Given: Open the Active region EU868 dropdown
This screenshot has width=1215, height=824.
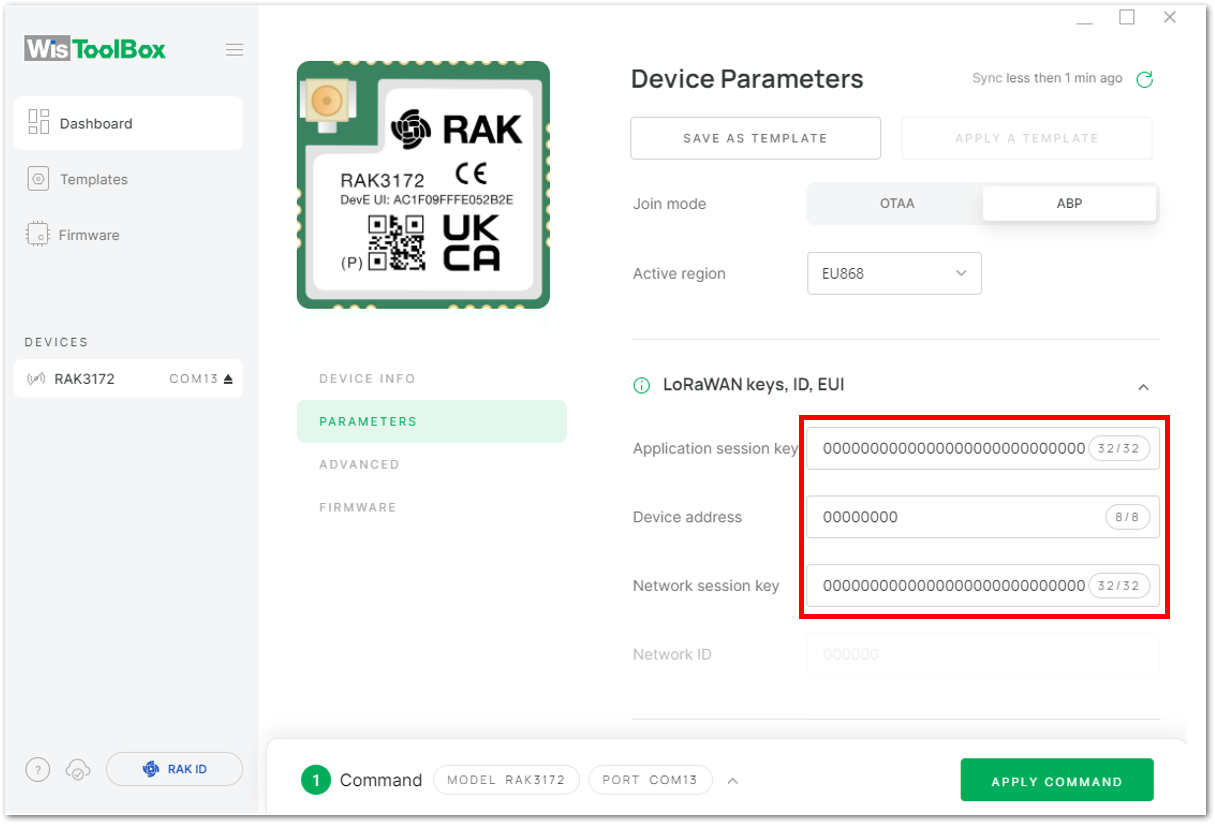Looking at the screenshot, I should pos(894,273).
